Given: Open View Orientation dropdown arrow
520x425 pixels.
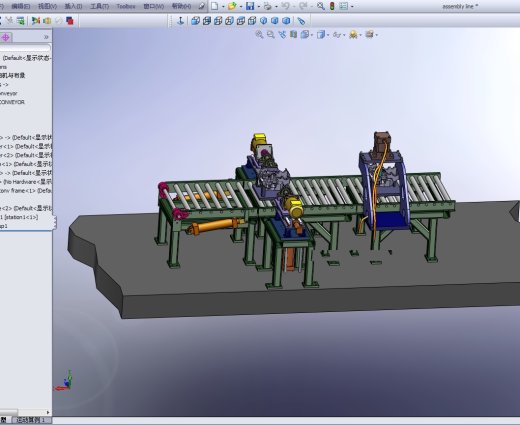Looking at the screenshot, I should [312, 35].
